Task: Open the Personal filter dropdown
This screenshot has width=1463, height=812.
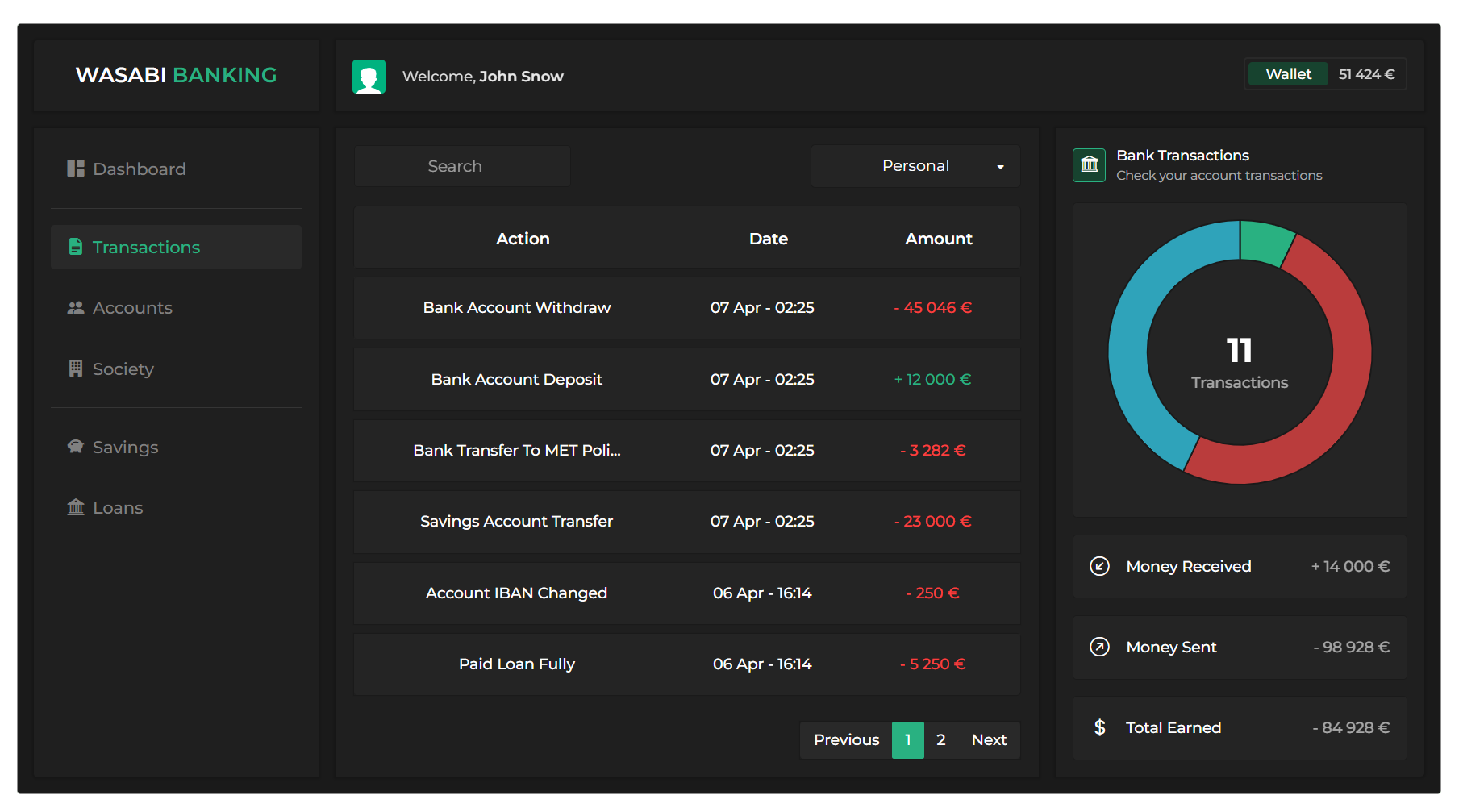Action: click(915, 165)
